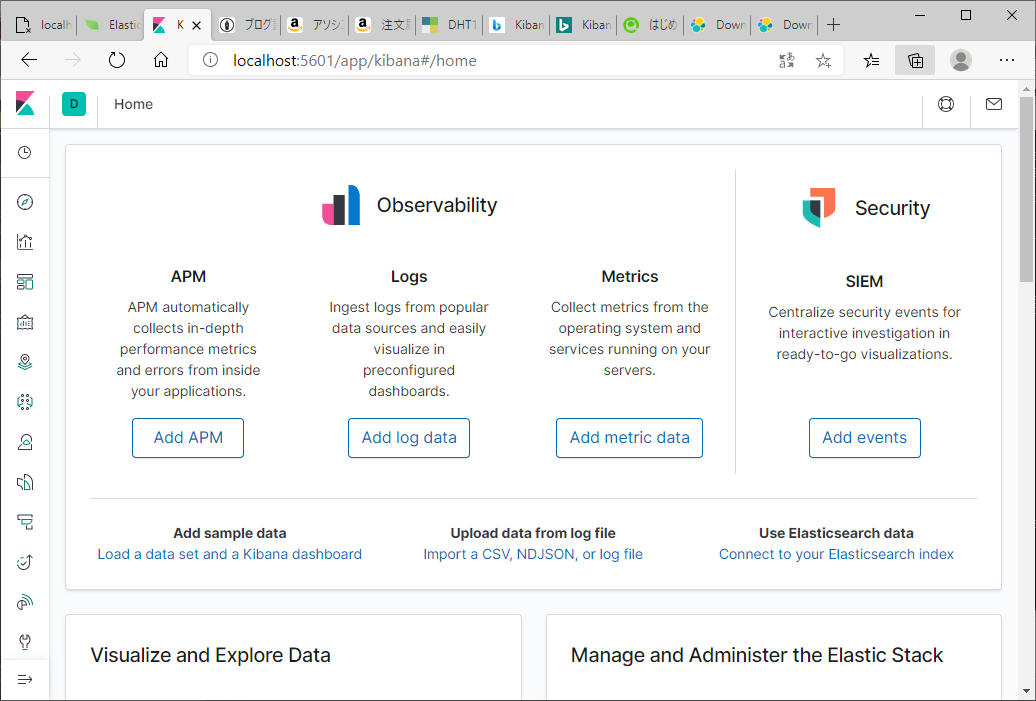The height and width of the screenshot is (701, 1036).
Task: Open Maps via the pin icon
Action: pos(24,362)
